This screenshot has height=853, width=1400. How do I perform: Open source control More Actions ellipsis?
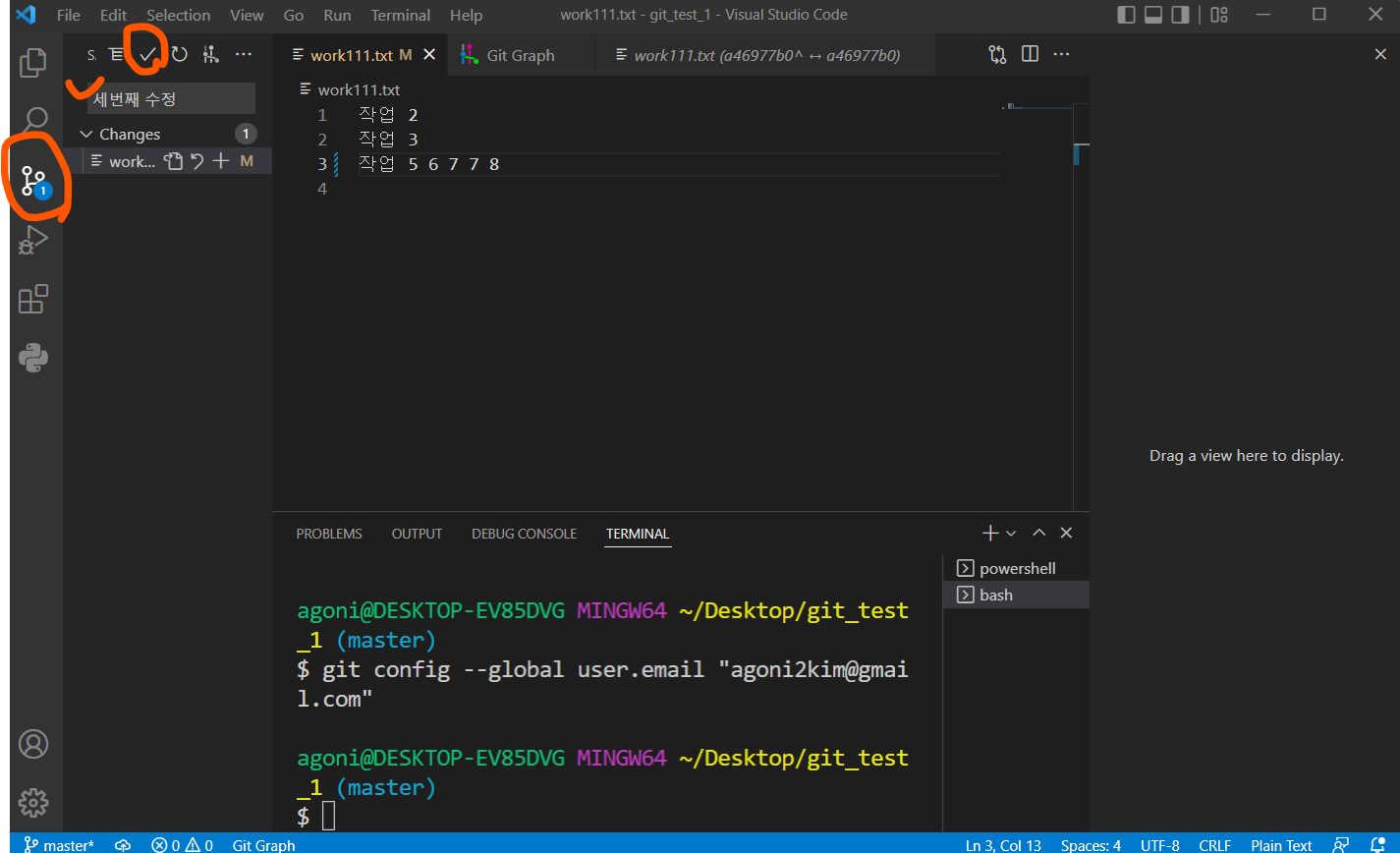(x=243, y=55)
